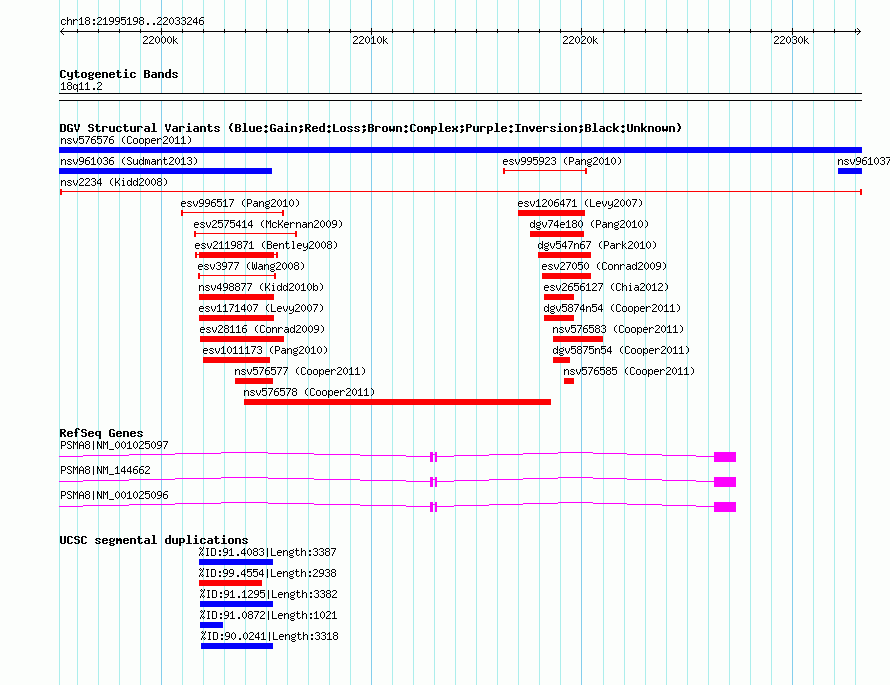This screenshot has width=890, height=685.
Task: Click the large magenta exon of NM_144662
Action: coord(725,482)
